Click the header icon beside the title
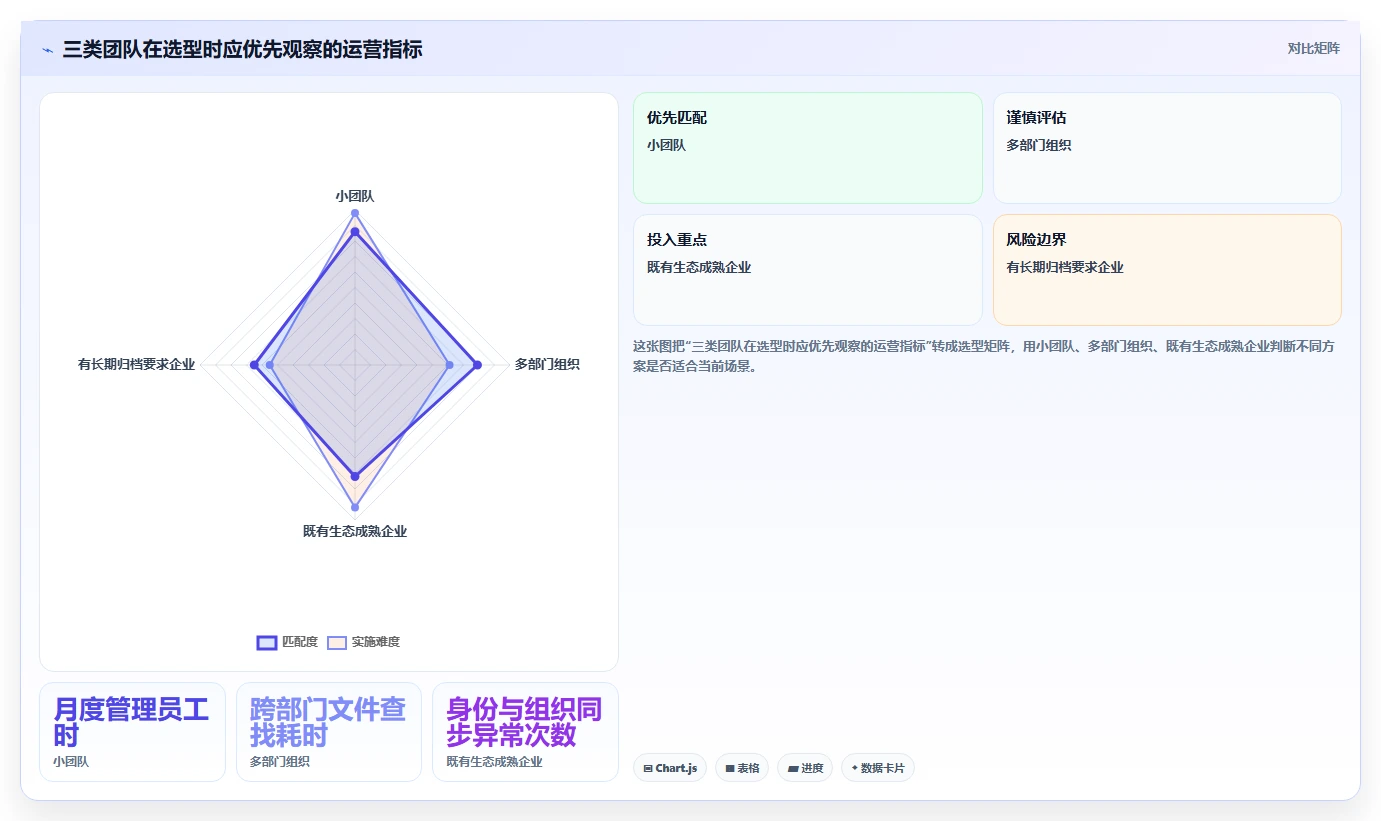 [47, 49]
